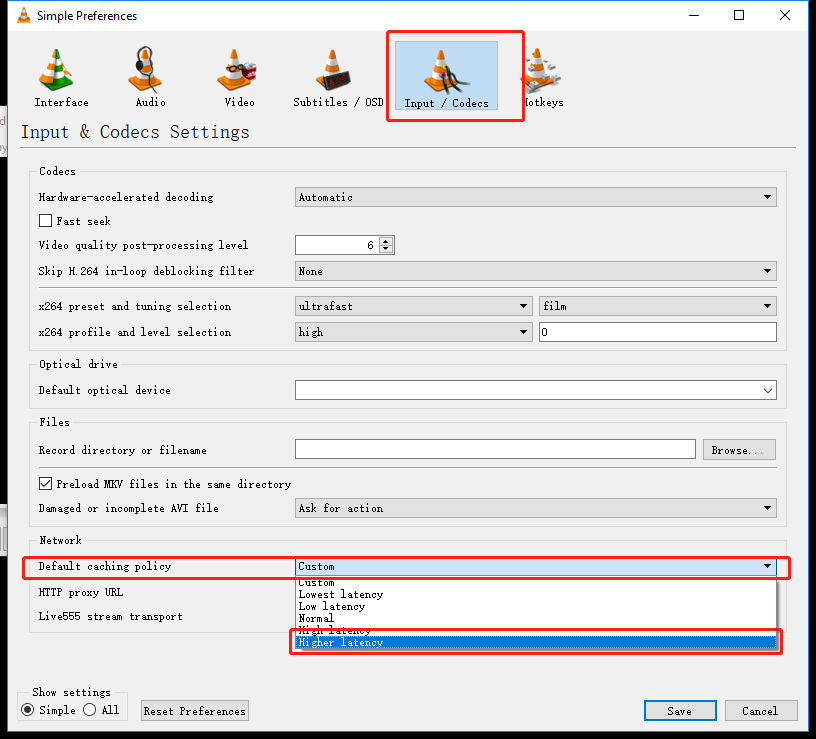Image resolution: width=816 pixels, height=739 pixels.
Task: Open the x264 profile high dropdown
Action: [413, 332]
